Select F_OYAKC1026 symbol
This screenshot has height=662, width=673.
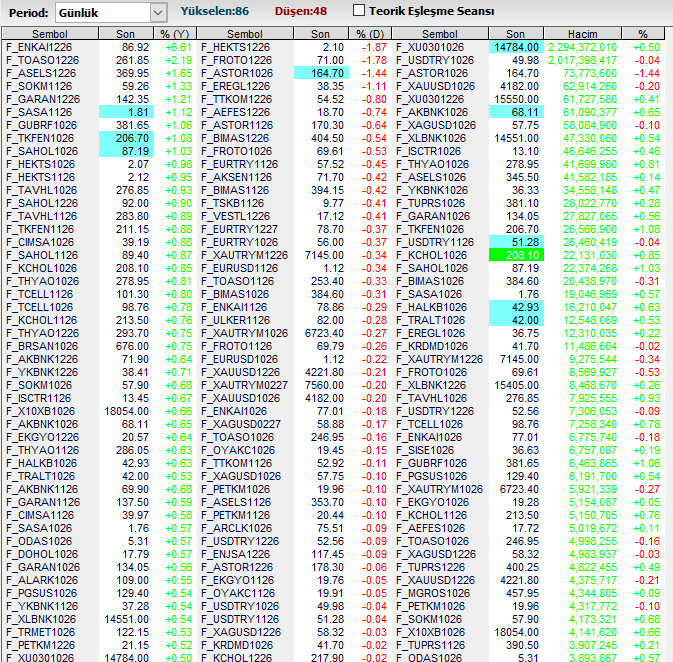[x=238, y=450]
